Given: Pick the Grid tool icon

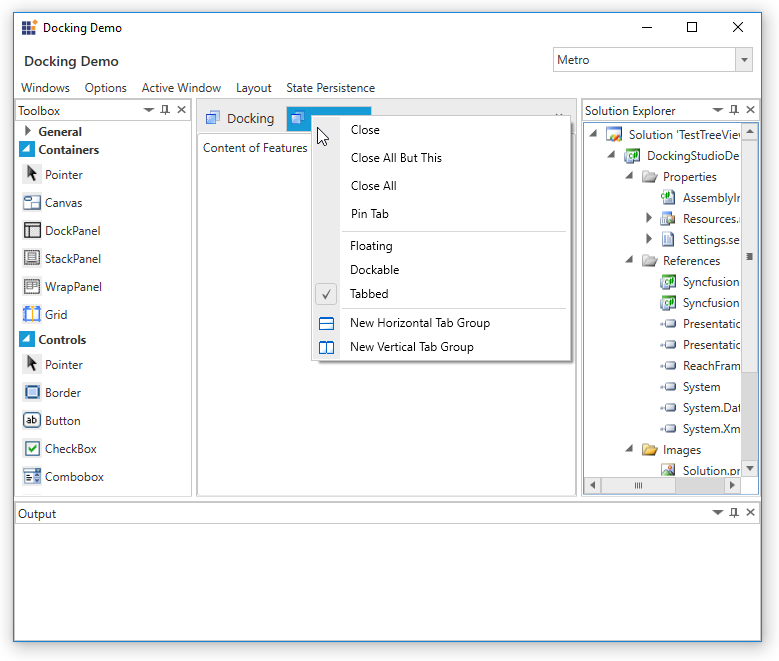Looking at the screenshot, I should pos(32,315).
